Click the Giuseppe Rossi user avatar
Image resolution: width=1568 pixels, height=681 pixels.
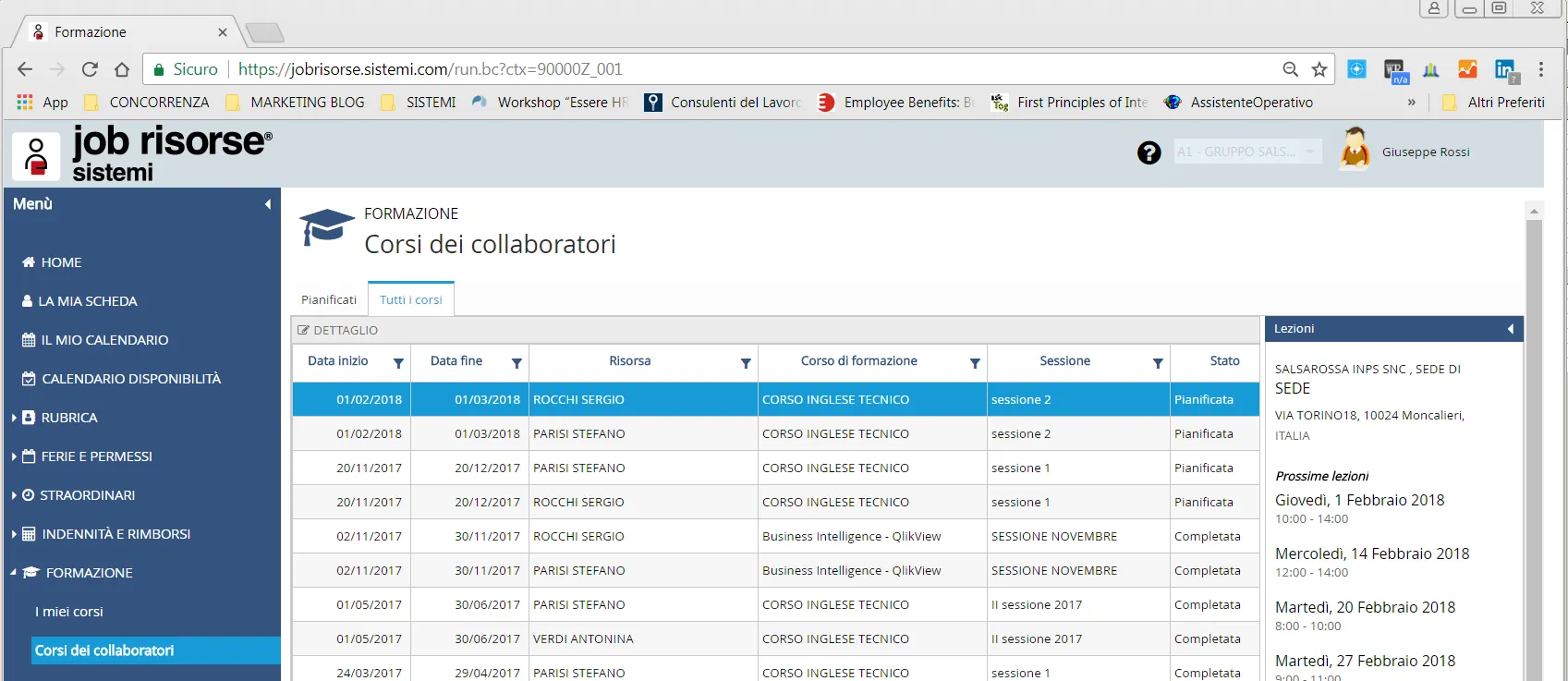1355,149
